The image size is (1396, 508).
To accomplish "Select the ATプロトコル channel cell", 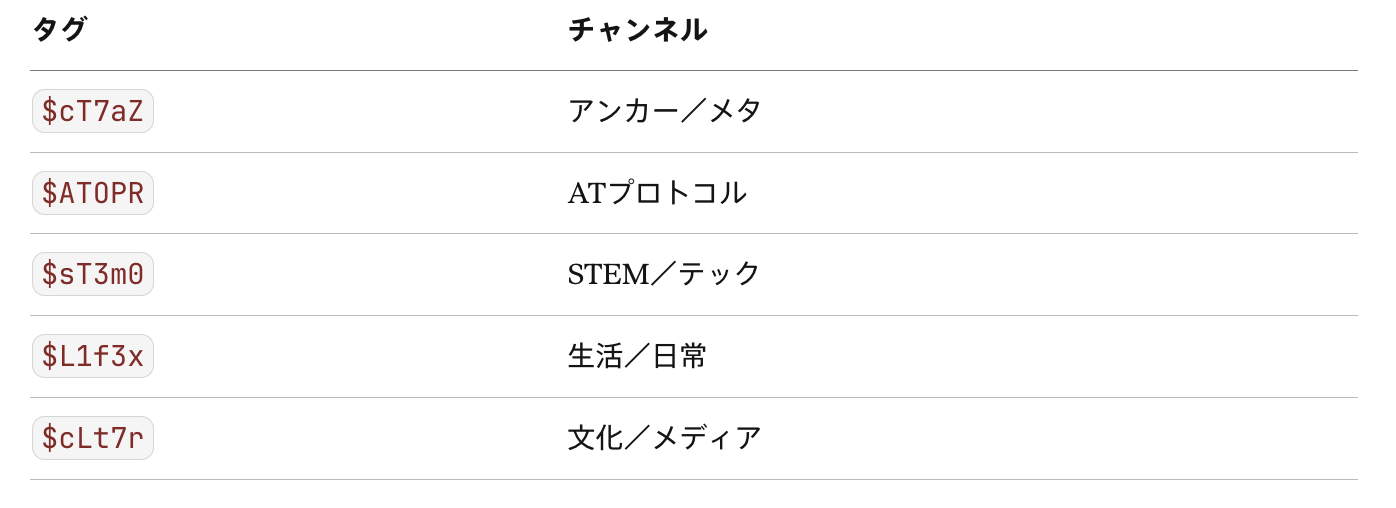I will pos(657,193).
